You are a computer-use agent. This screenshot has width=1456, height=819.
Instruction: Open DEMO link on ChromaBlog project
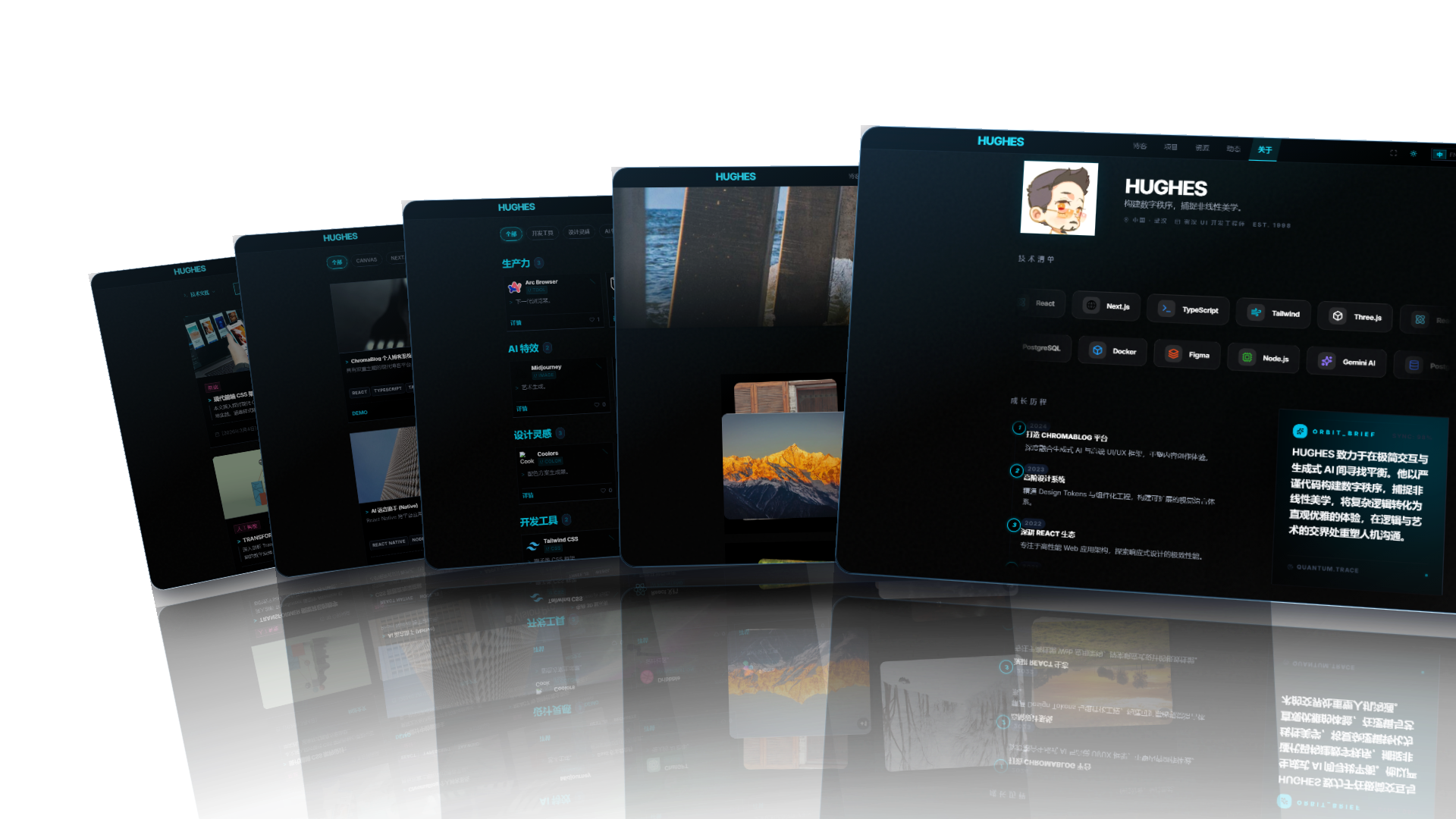(x=359, y=413)
